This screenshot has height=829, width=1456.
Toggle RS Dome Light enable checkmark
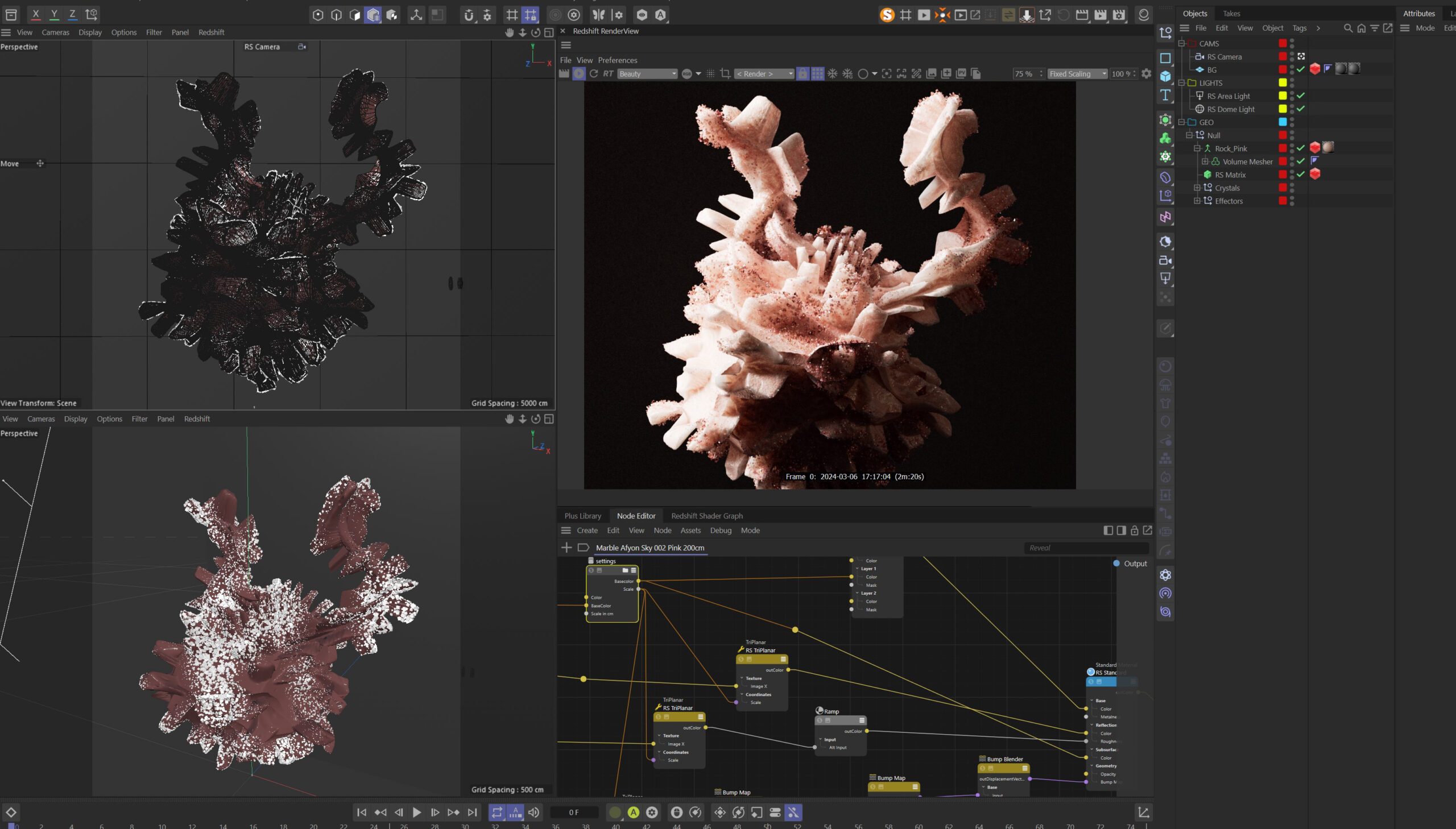[1301, 109]
